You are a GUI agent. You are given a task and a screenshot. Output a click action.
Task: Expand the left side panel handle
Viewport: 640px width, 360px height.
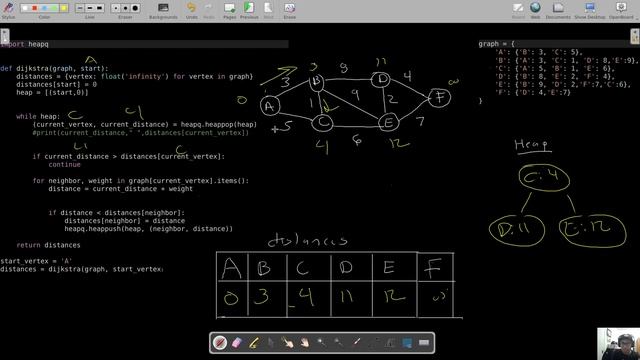point(5,36)
